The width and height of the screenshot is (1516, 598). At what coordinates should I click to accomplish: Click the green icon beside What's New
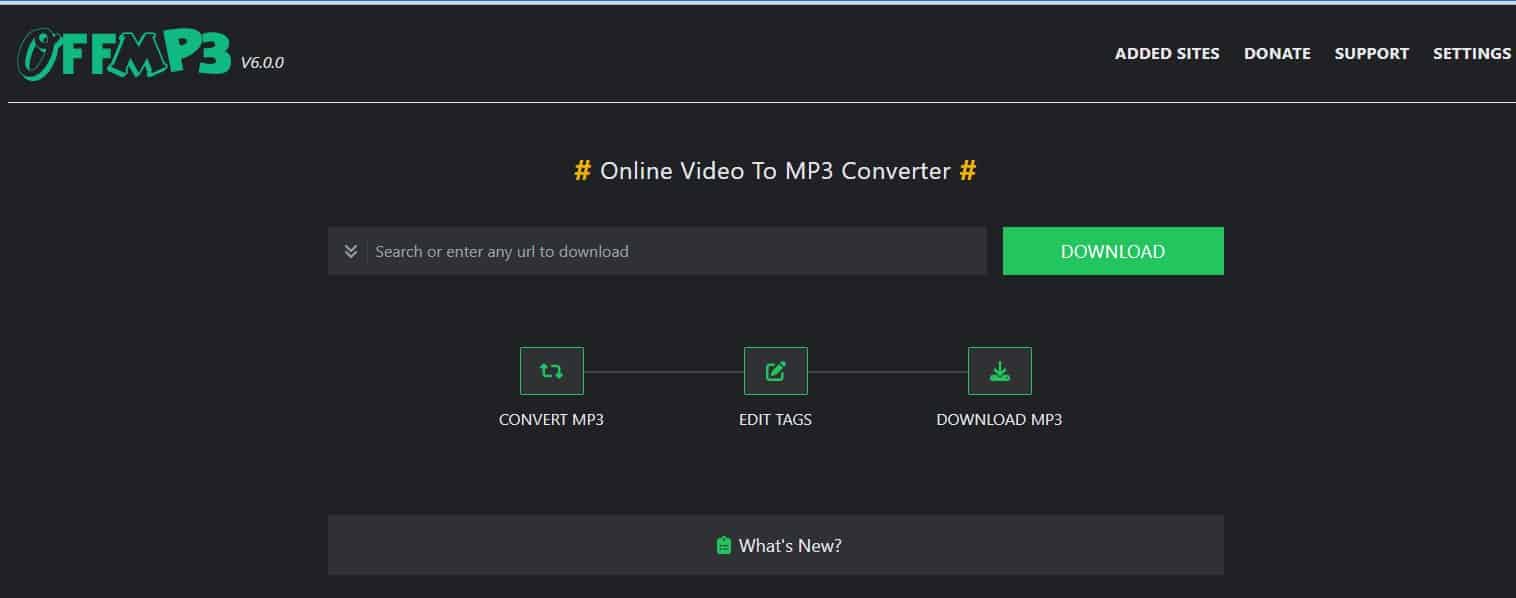pyautogui.click(x=723, y=545)
